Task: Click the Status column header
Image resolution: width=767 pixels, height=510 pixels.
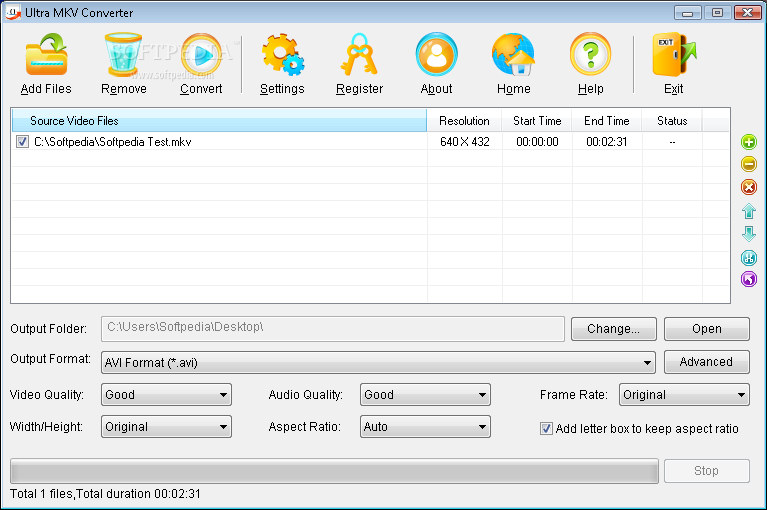Action: (x=672, y=120)
